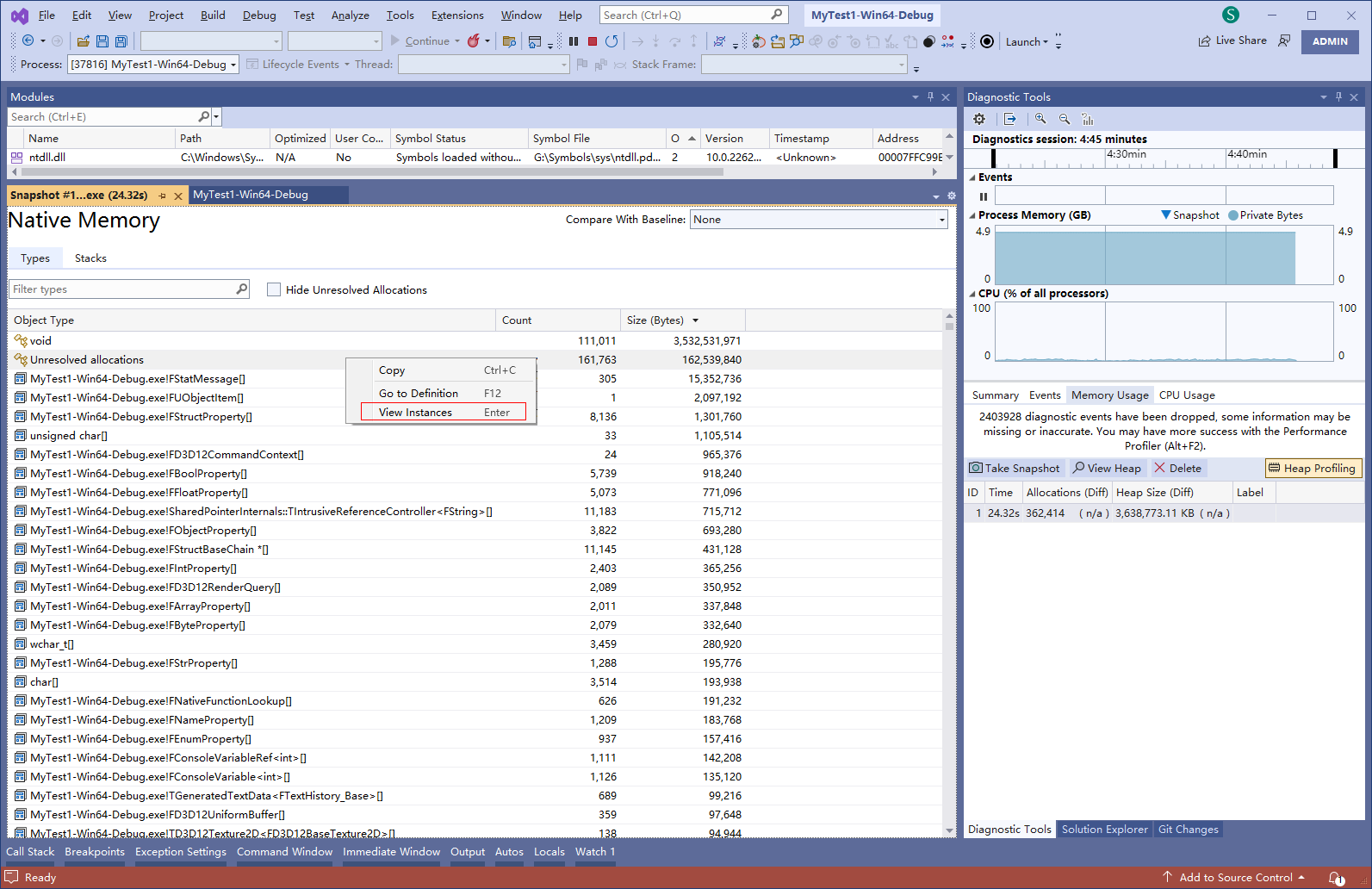
Task: Click the notifications bell in status bar
Action: click(x=1336, y=878)
